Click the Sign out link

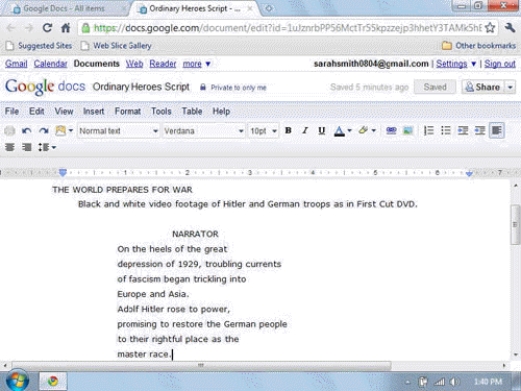pos(500,64)
